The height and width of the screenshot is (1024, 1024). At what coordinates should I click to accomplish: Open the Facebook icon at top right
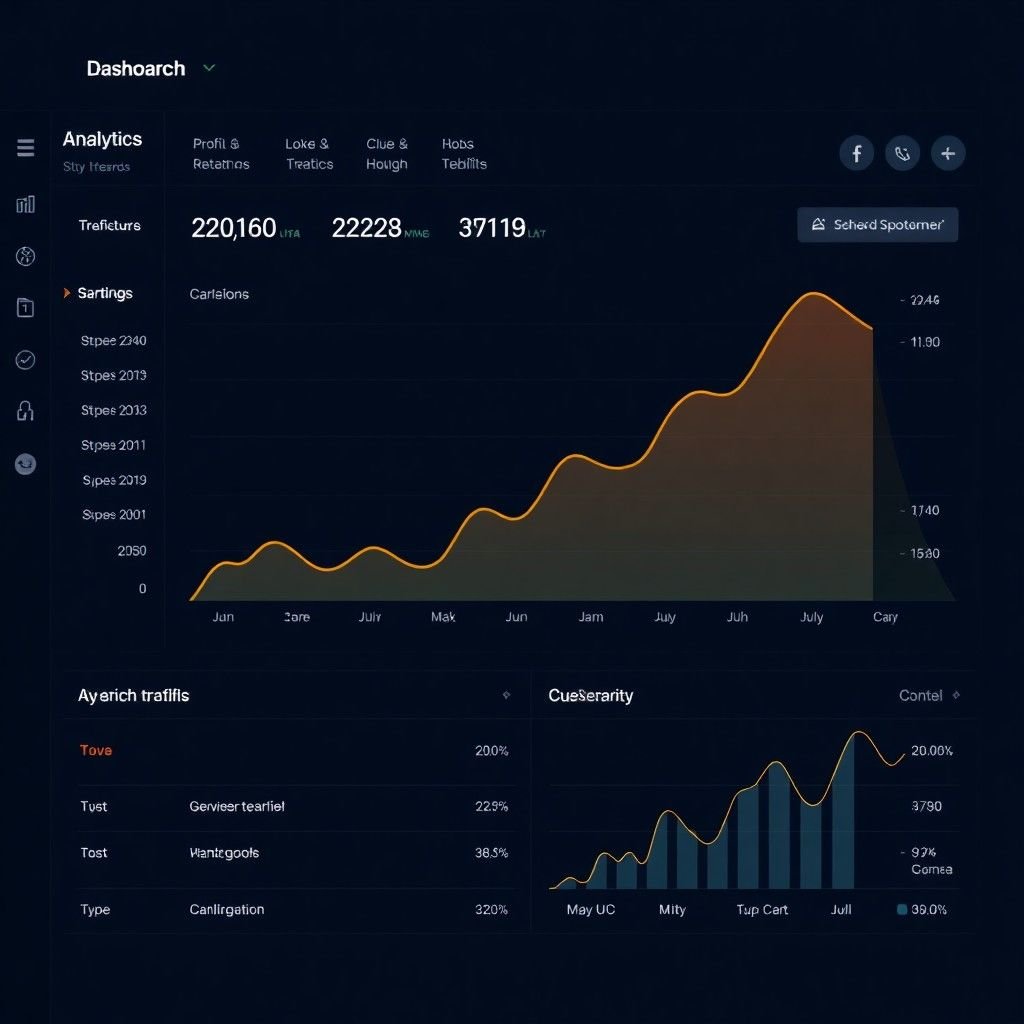(856, 153)
